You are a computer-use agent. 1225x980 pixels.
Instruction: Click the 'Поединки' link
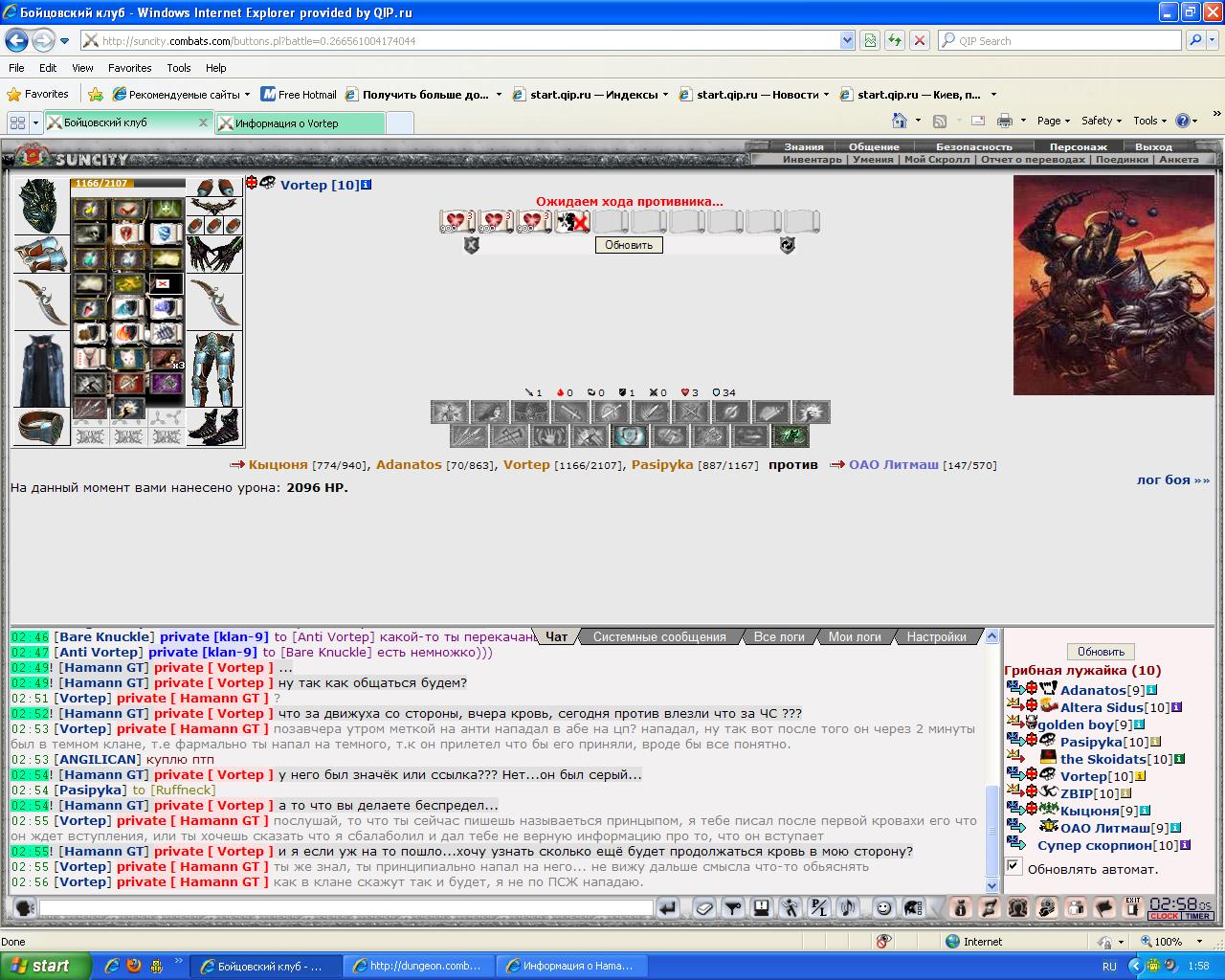tap(1122, 159)
